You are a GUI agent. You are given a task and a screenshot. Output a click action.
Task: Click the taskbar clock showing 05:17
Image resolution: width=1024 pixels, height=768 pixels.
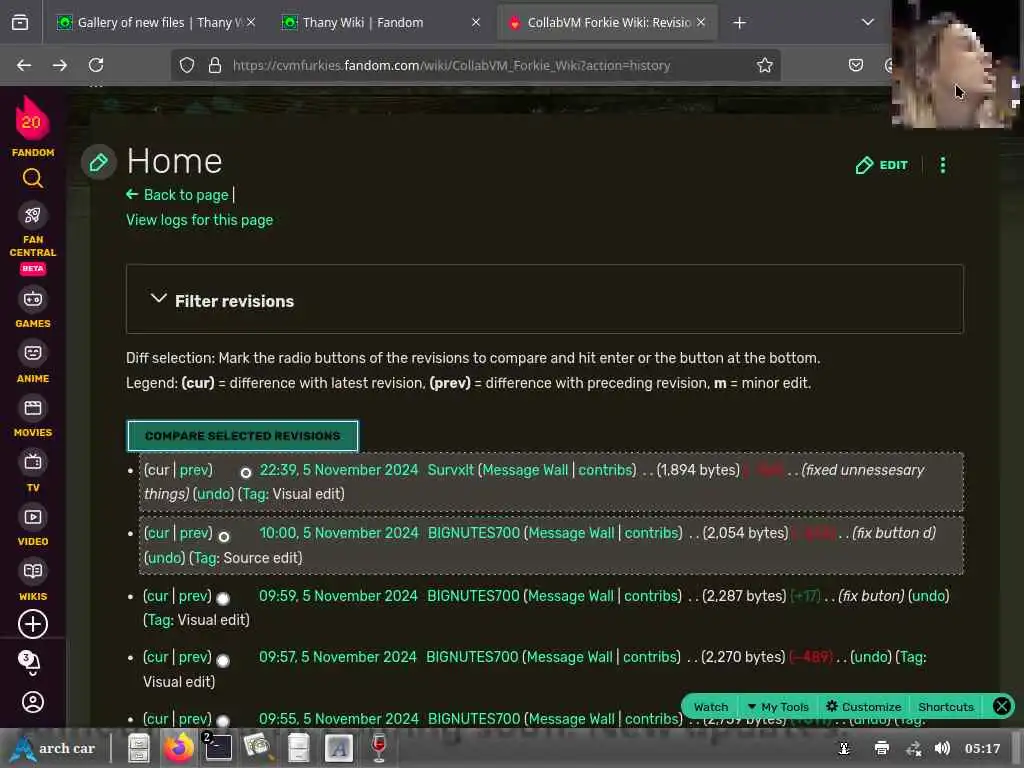[982, 748]
